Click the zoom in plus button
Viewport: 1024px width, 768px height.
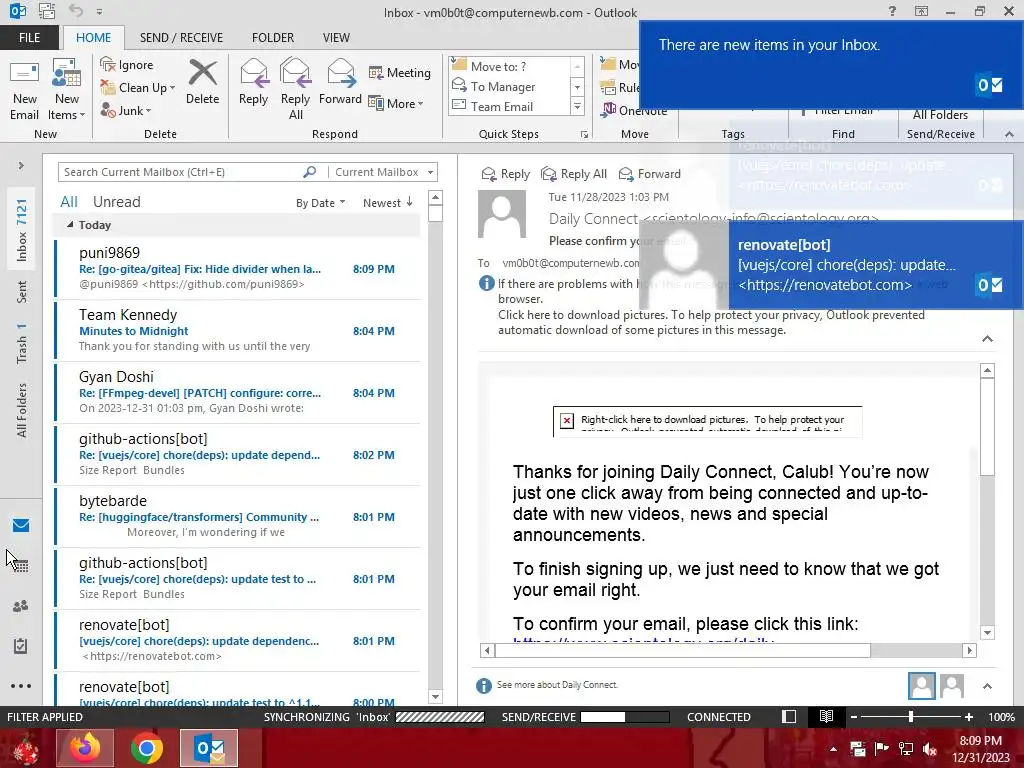click(969, 716)
